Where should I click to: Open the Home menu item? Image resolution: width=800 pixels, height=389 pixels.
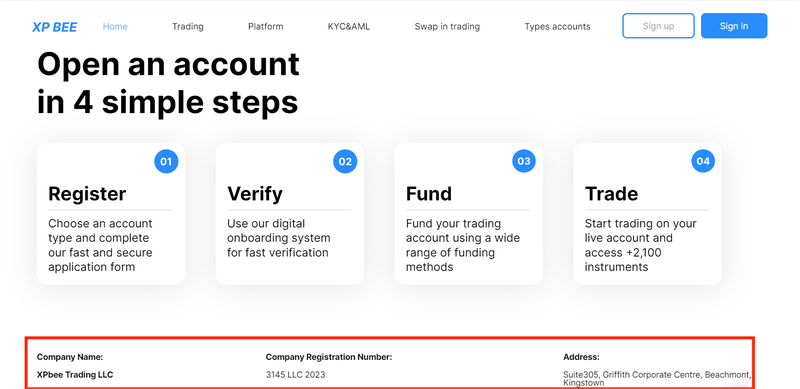(115, 27)
